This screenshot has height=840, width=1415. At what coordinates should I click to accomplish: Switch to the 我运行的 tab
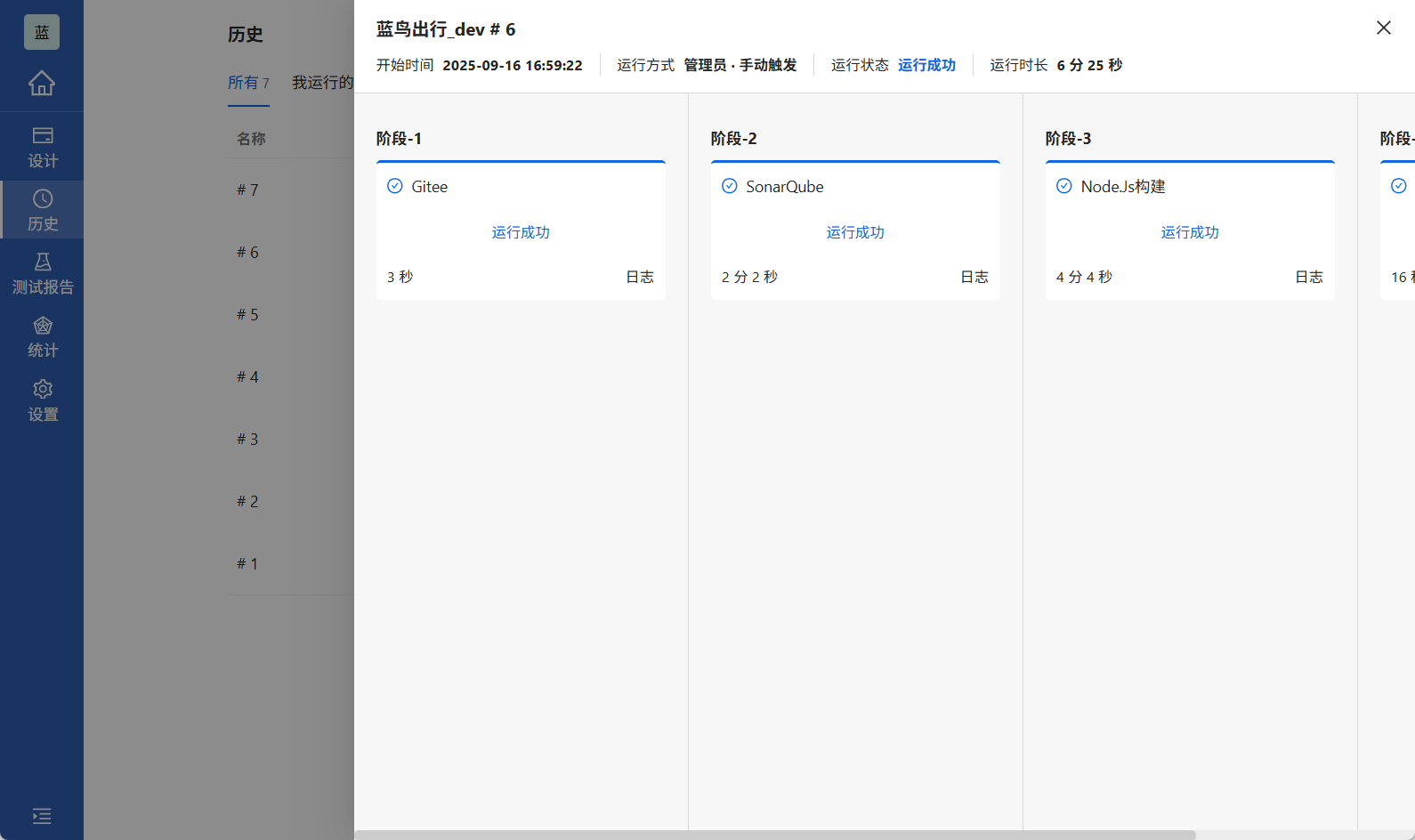coord(322,83)
